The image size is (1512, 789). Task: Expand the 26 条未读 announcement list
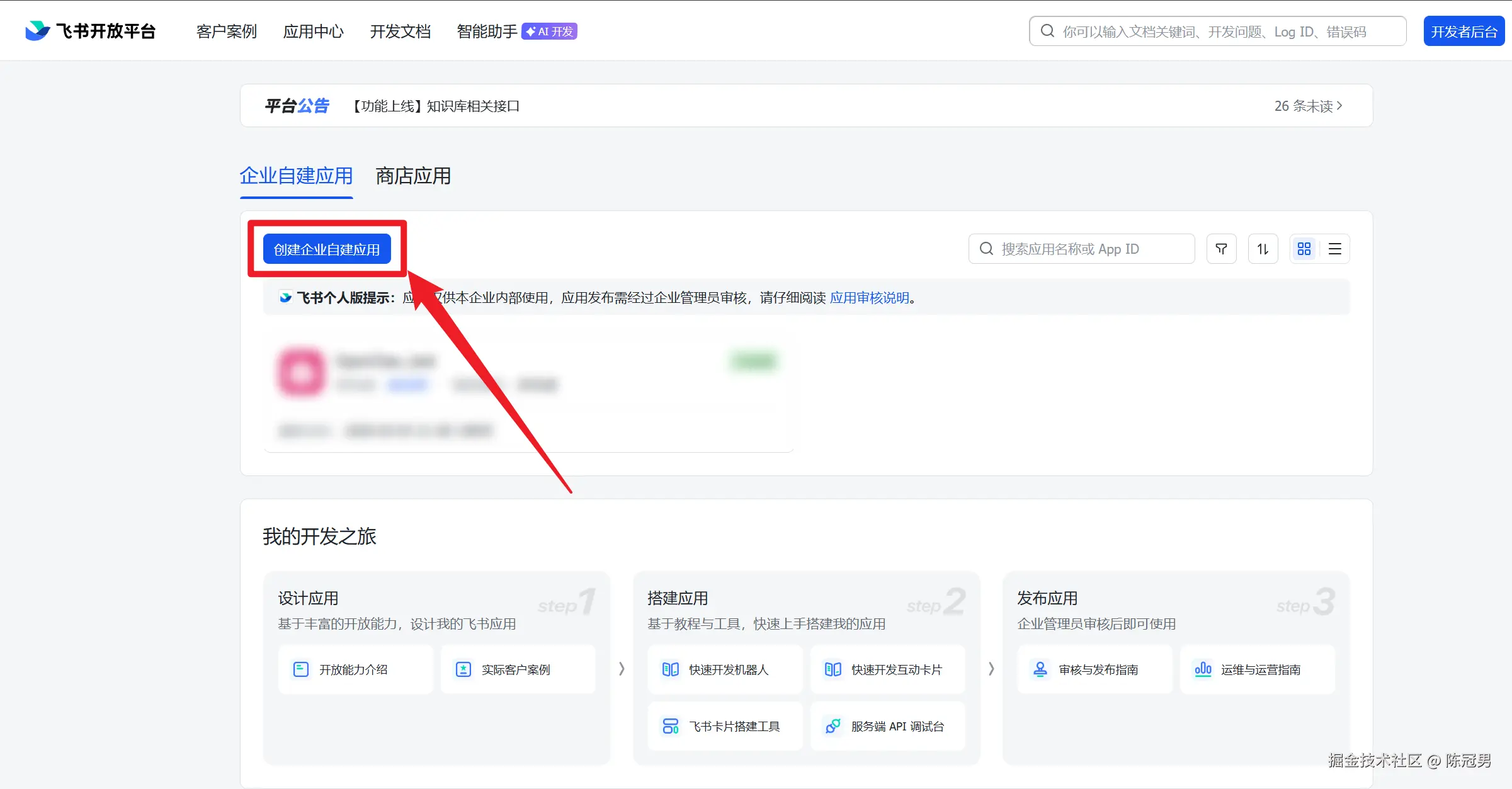[x=1307, y=105]
